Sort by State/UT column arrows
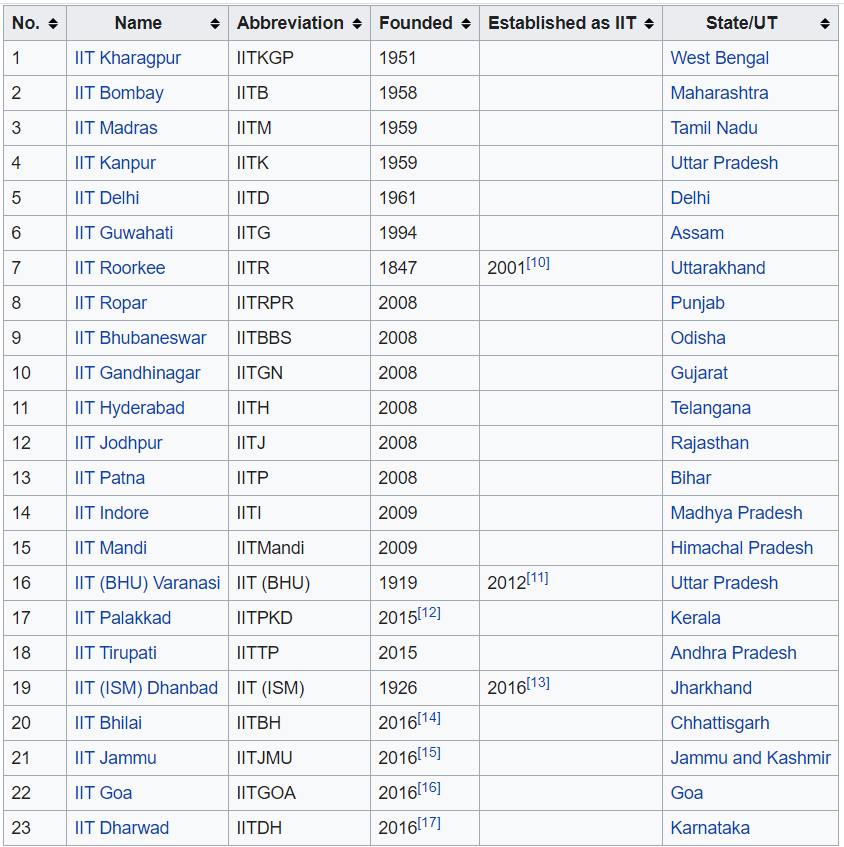The height and width of the screenshot is (847, 844). tap(825, 23)
